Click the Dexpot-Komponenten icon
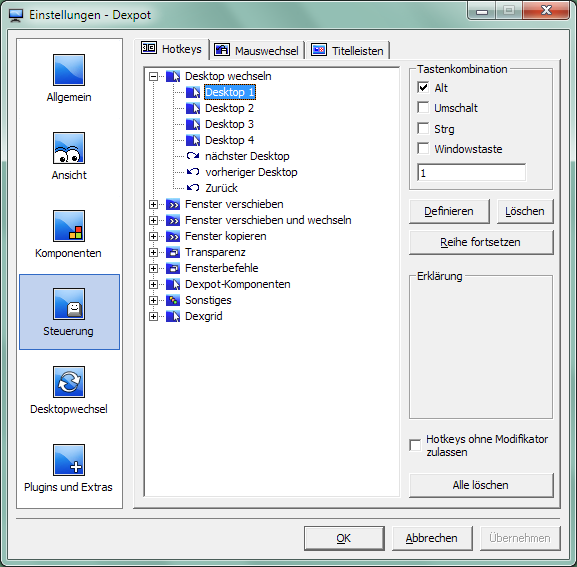 click(x=173, y=284)
